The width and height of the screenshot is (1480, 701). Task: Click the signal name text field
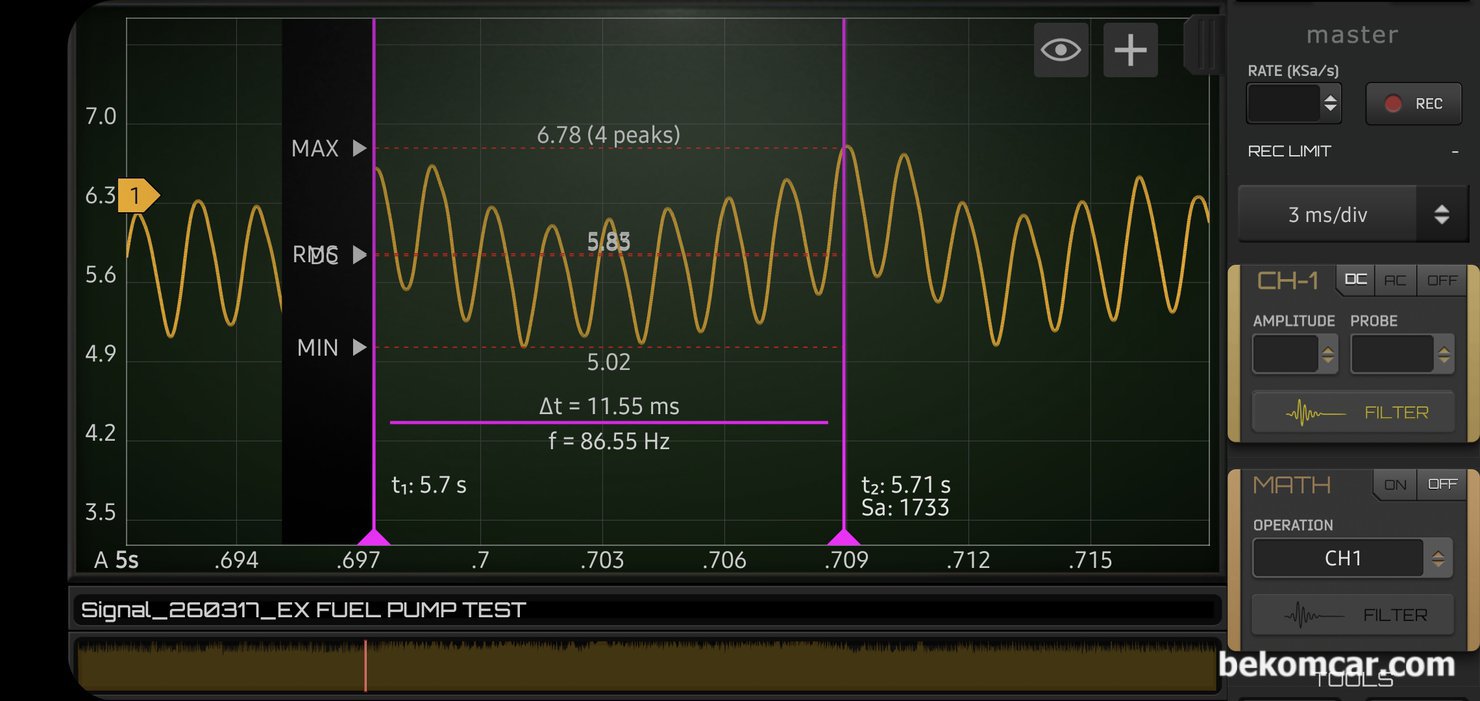tap(647, 610)
